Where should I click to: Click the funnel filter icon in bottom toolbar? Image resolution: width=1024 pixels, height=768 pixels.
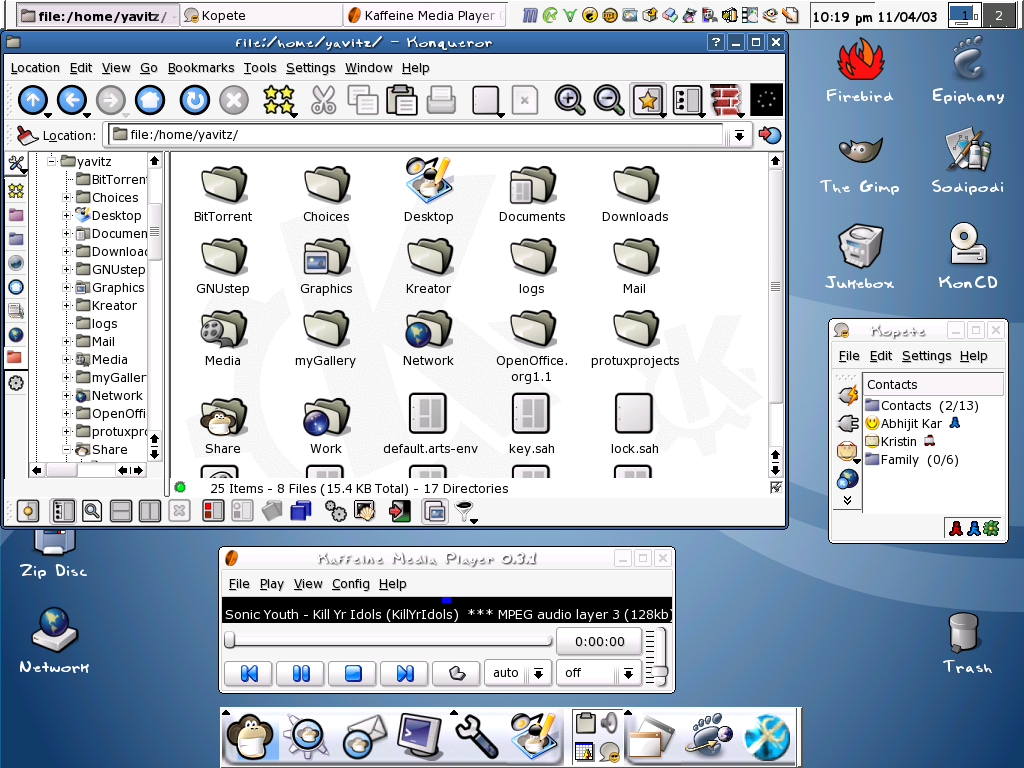point(465,511)
